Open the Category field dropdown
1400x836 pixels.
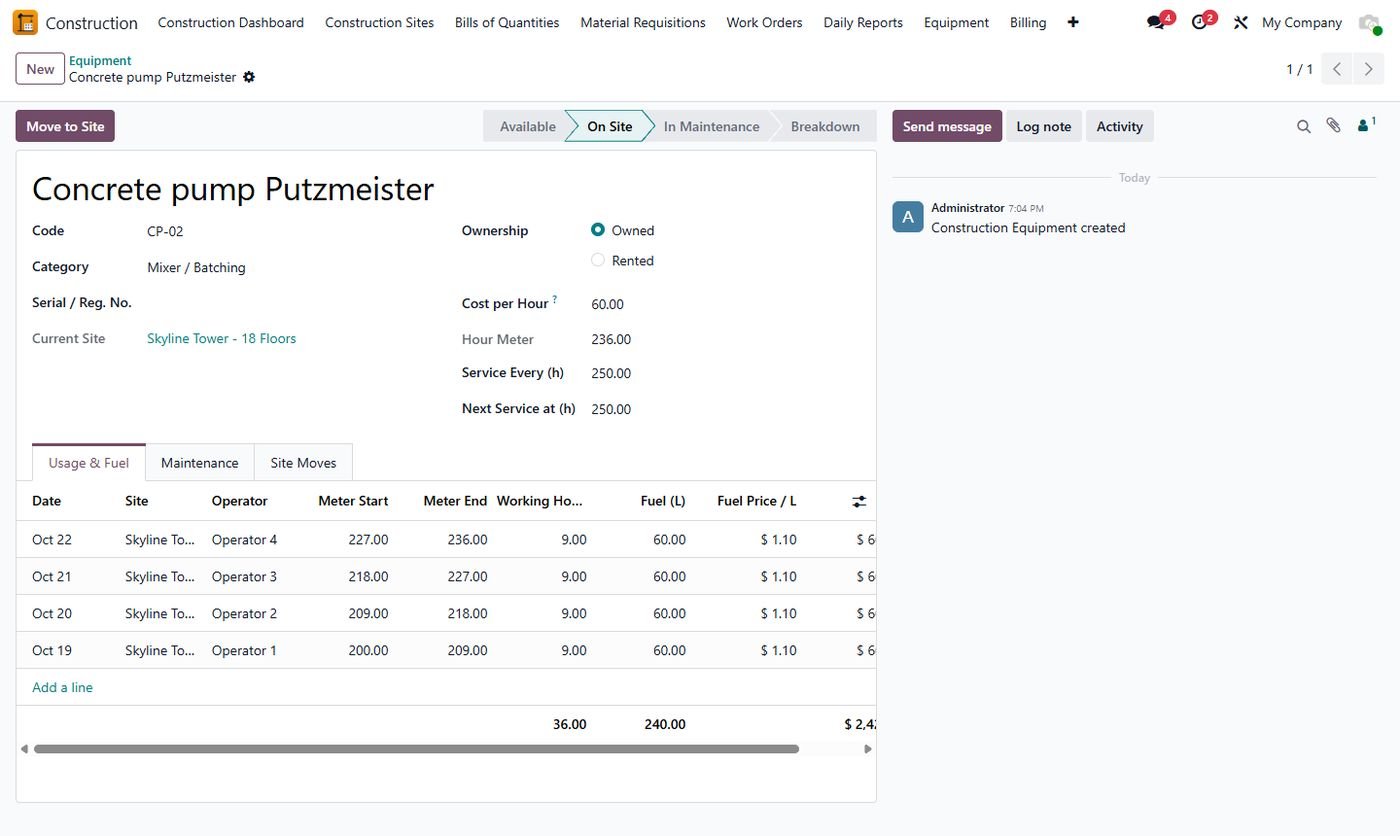click(x=290, y=267)
